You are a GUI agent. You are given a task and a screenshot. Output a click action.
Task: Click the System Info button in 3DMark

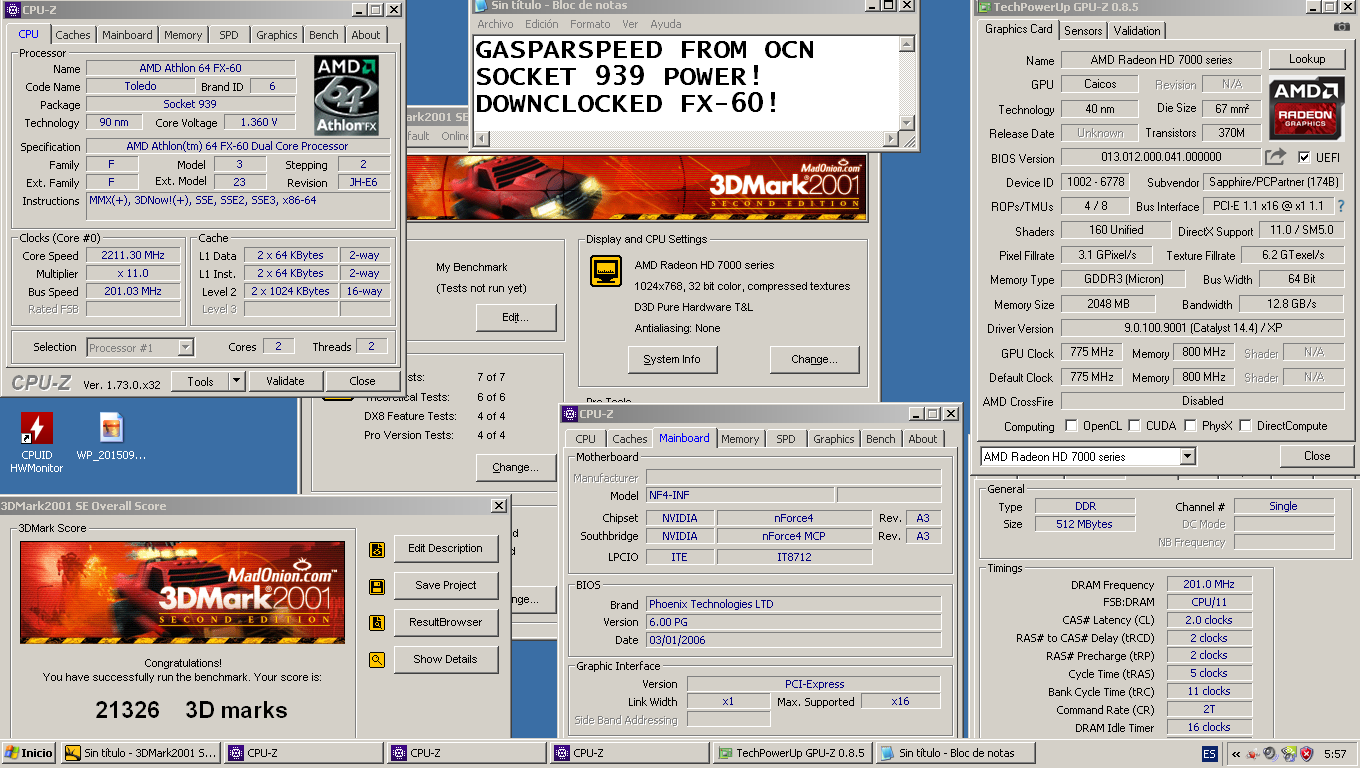click(672, 360)
